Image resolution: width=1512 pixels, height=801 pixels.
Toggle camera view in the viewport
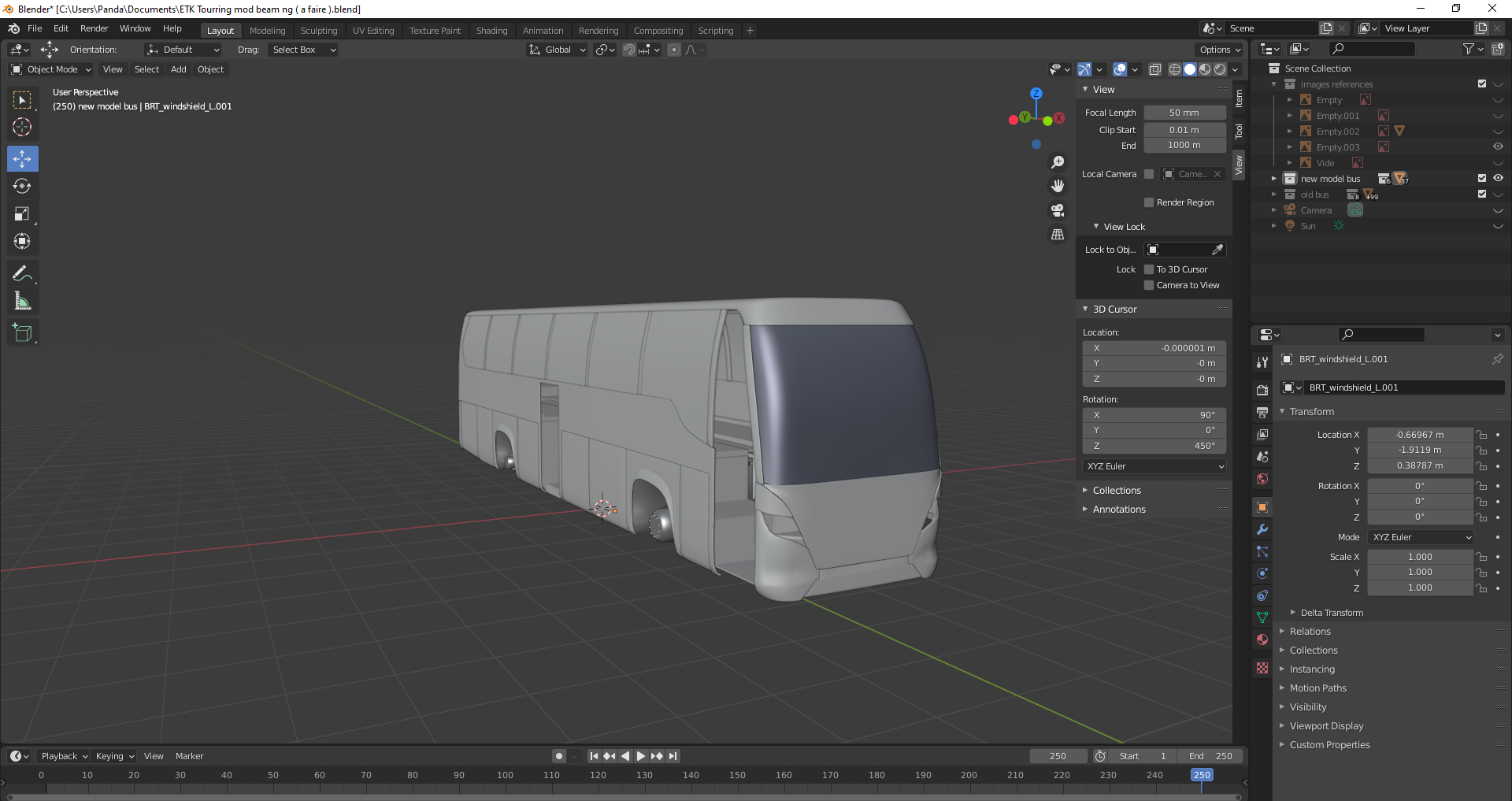(1058, 210)
